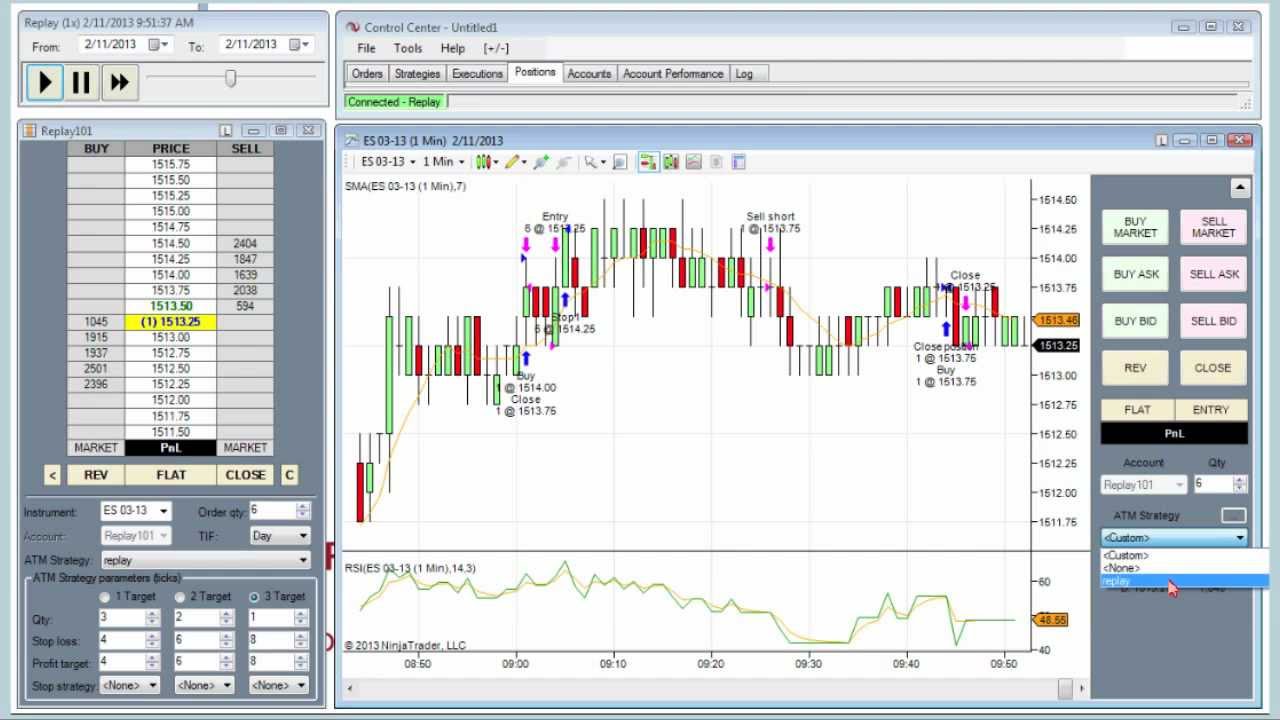Open the To date calendar dropdown

(x=299, y=44)
